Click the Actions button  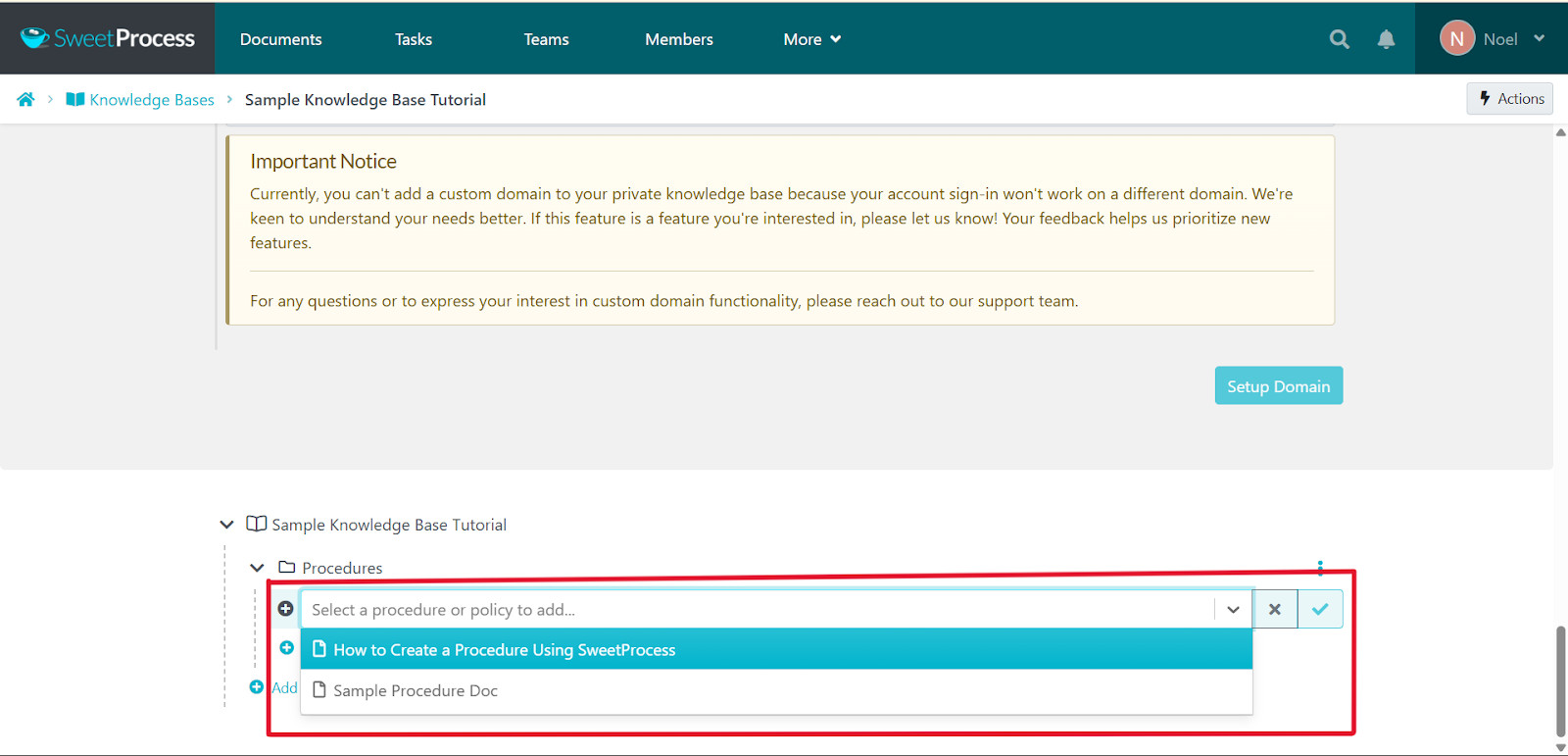1510,98
